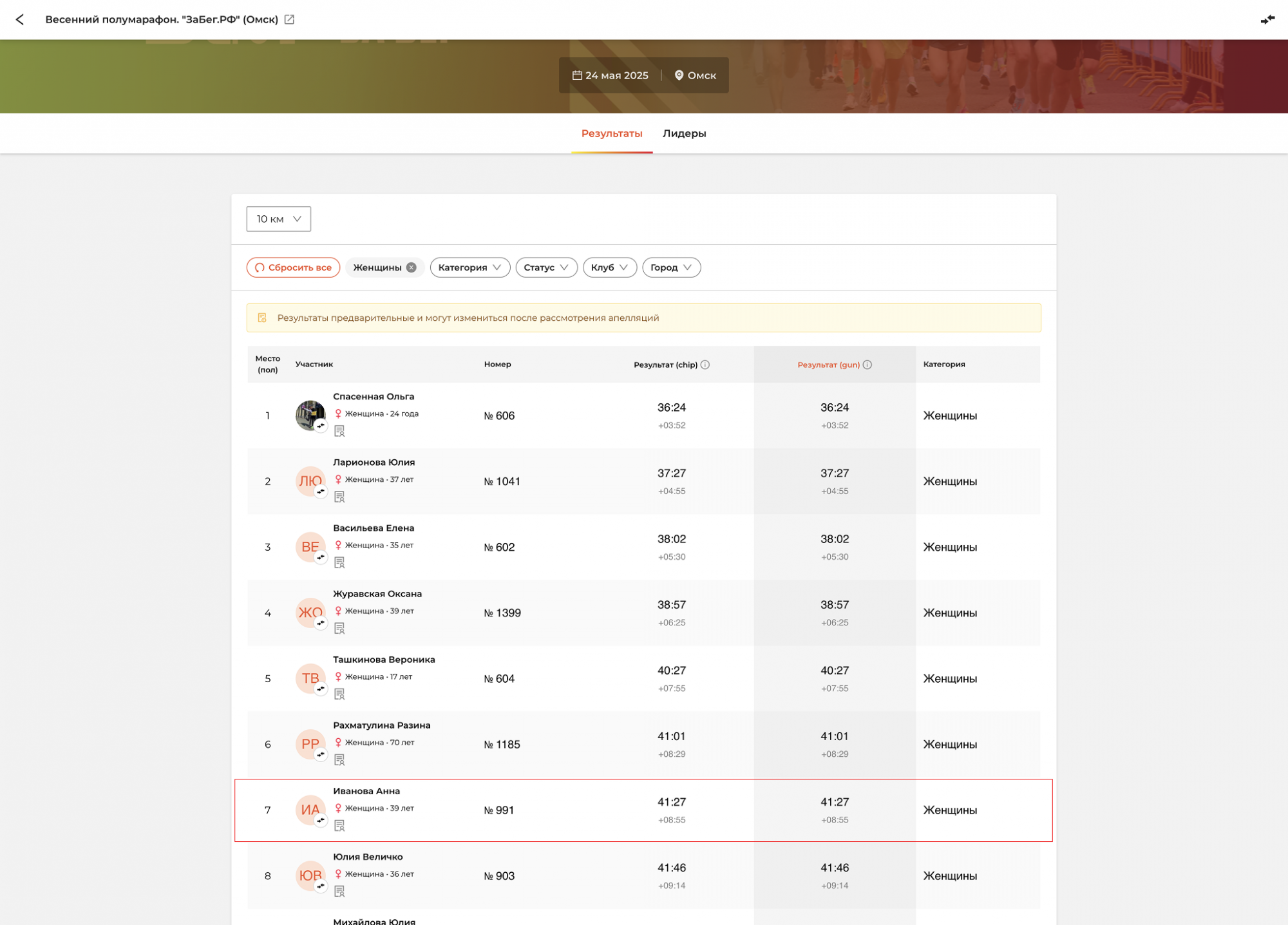Click the compare arrows icon top right

pos(1267,19)
